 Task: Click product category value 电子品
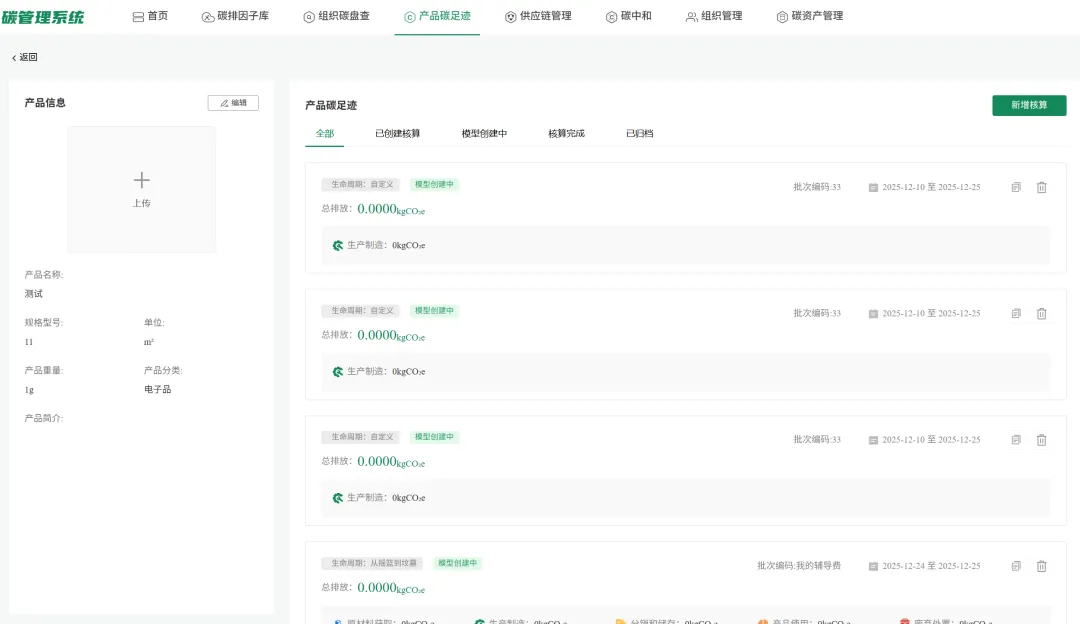158,389
